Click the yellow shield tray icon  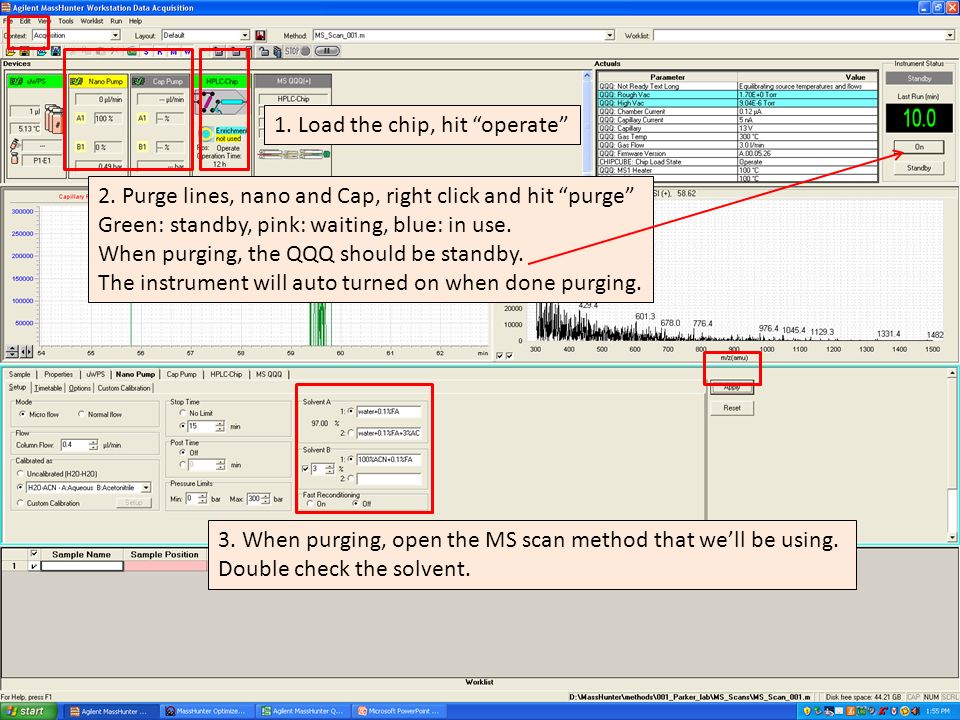pyautogui.click(x=806, y=711)
